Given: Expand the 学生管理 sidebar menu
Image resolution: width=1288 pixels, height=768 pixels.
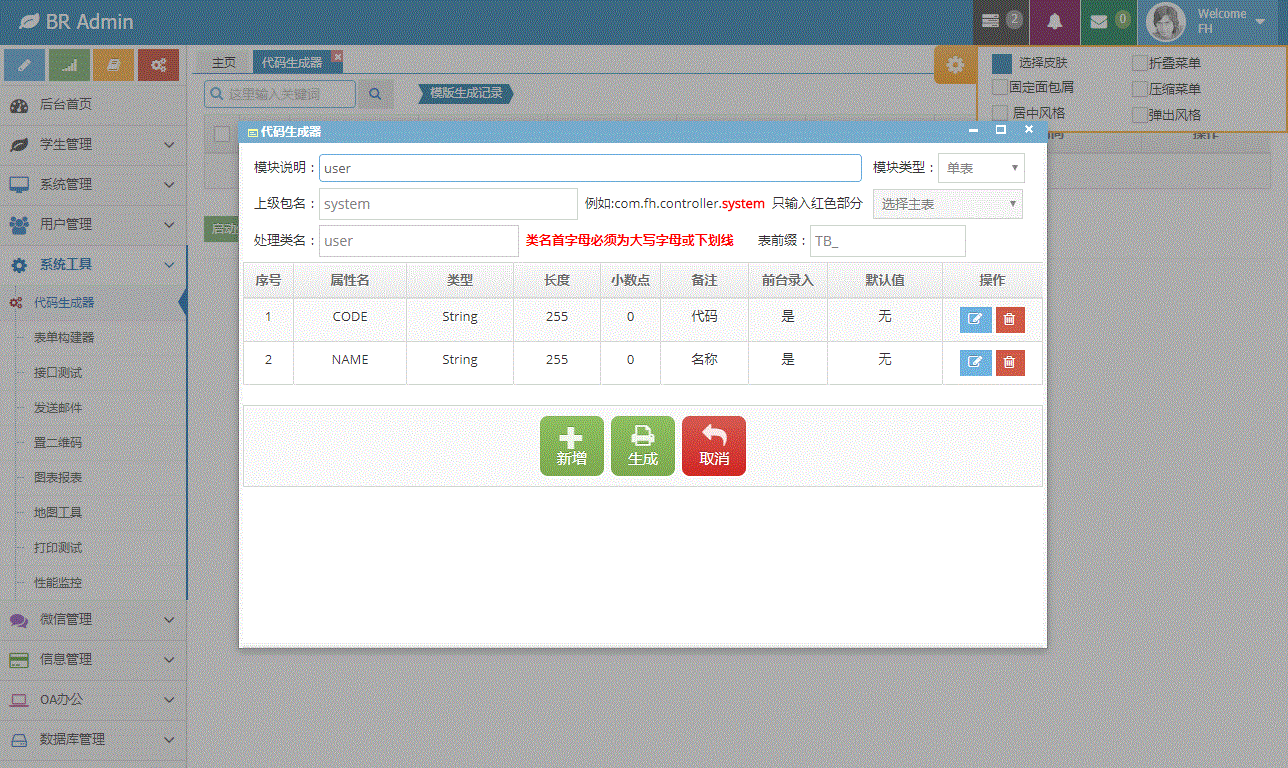Looking at the screenshot, I should [x=93, y=144].
